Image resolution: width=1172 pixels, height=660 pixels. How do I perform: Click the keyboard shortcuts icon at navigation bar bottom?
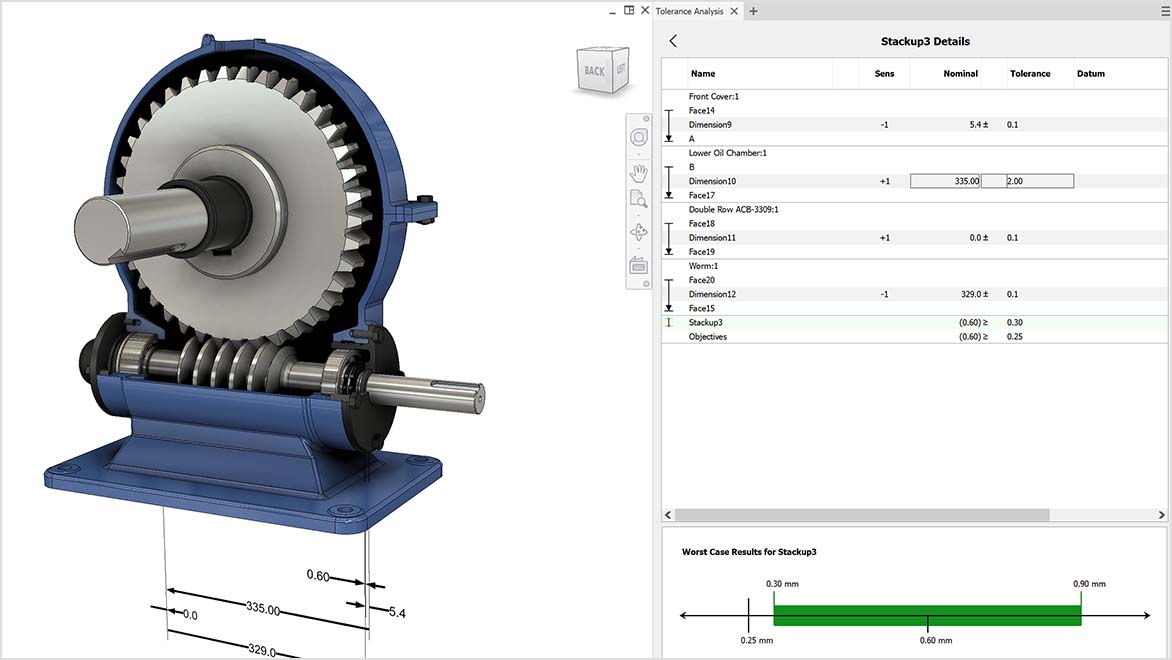[x=638, y=265]
